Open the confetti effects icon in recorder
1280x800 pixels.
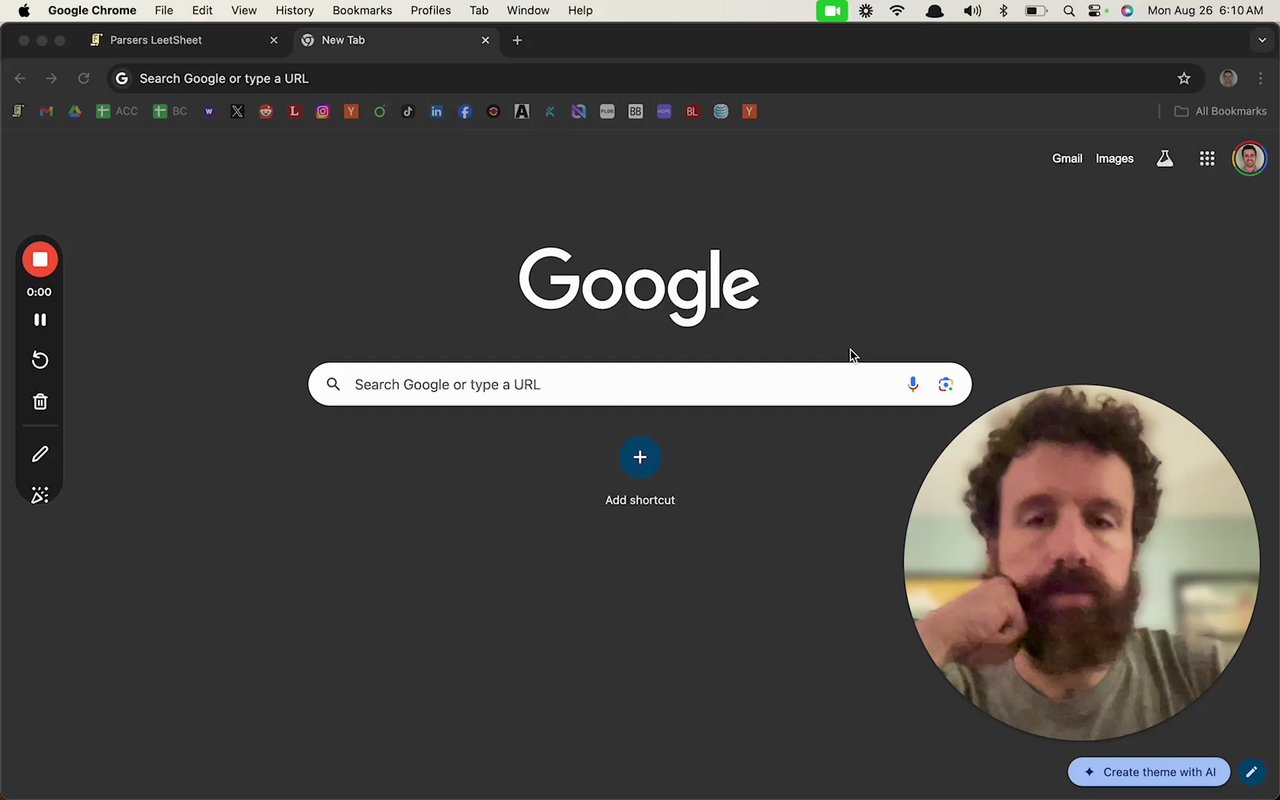click(x=40, y=495)
